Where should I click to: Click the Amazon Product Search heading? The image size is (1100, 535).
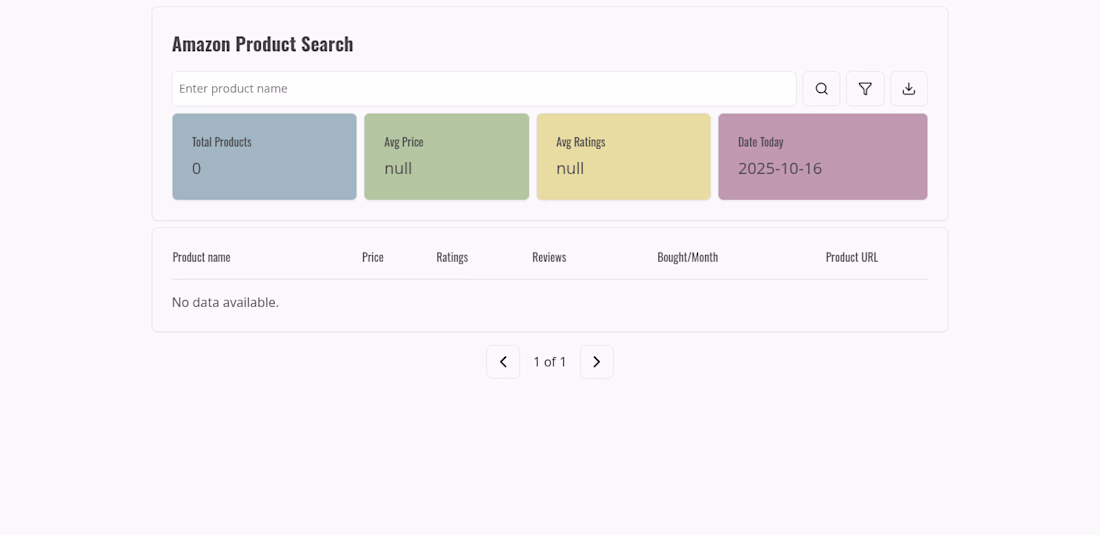[262, 44]
